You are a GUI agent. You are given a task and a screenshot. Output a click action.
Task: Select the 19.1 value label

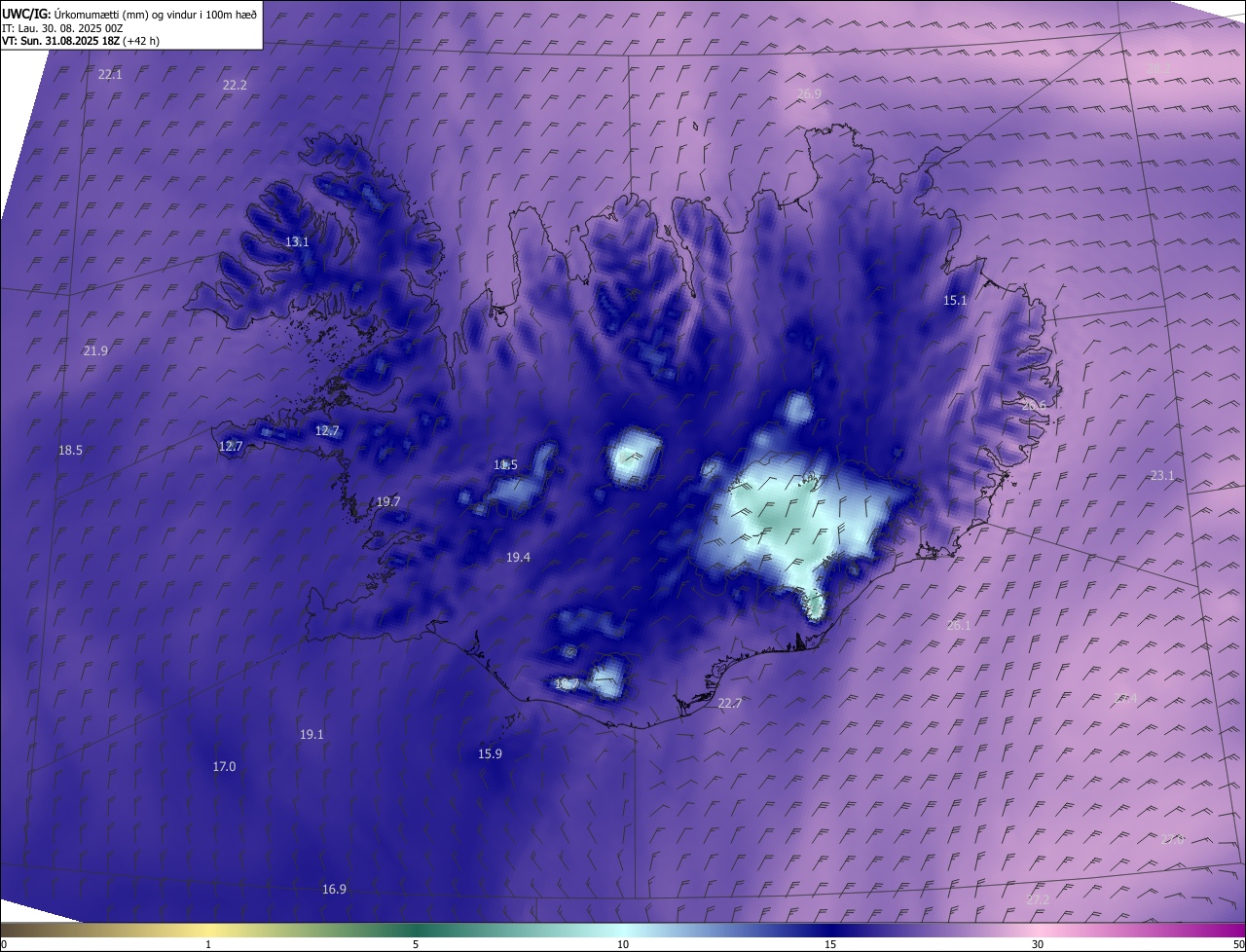click(311, 734)
